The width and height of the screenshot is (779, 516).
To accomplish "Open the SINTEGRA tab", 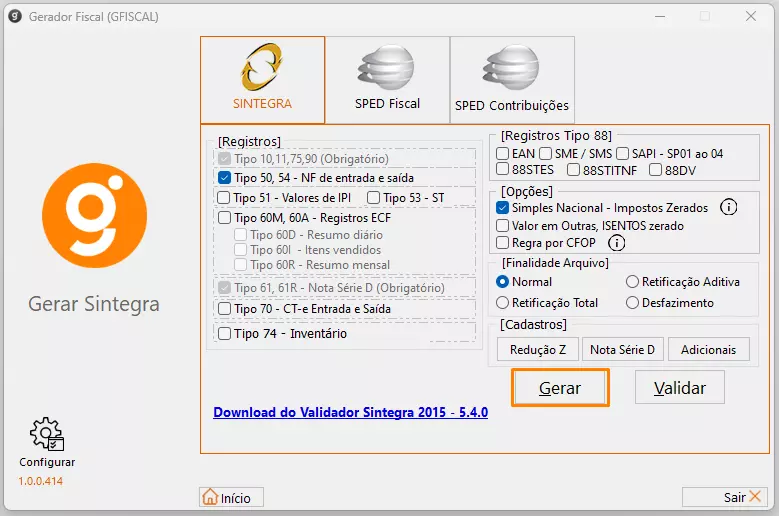I will pyautogui.click(x=262, y=79).
